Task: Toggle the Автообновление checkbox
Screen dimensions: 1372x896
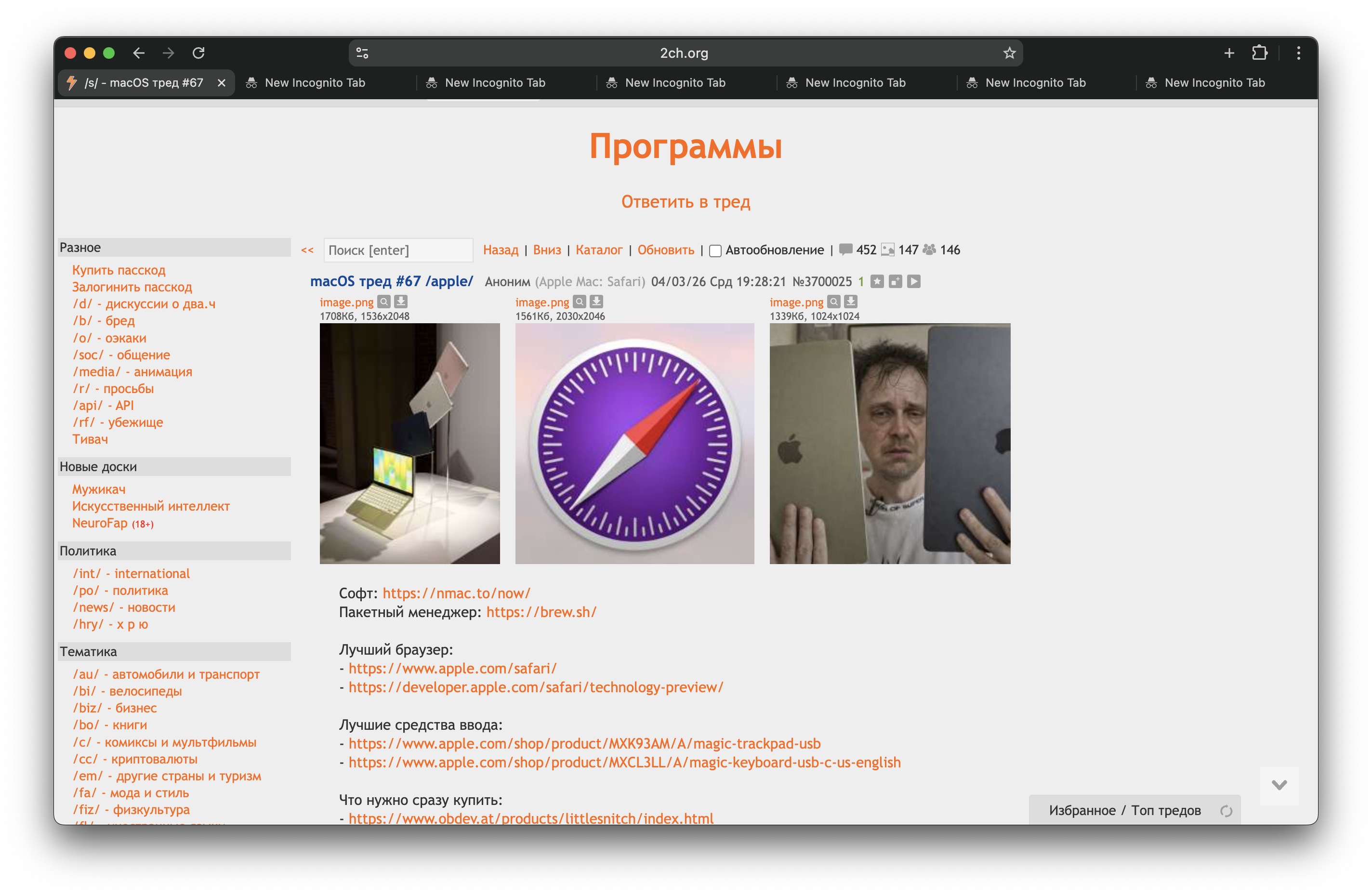Action: [x=715, y=251]
